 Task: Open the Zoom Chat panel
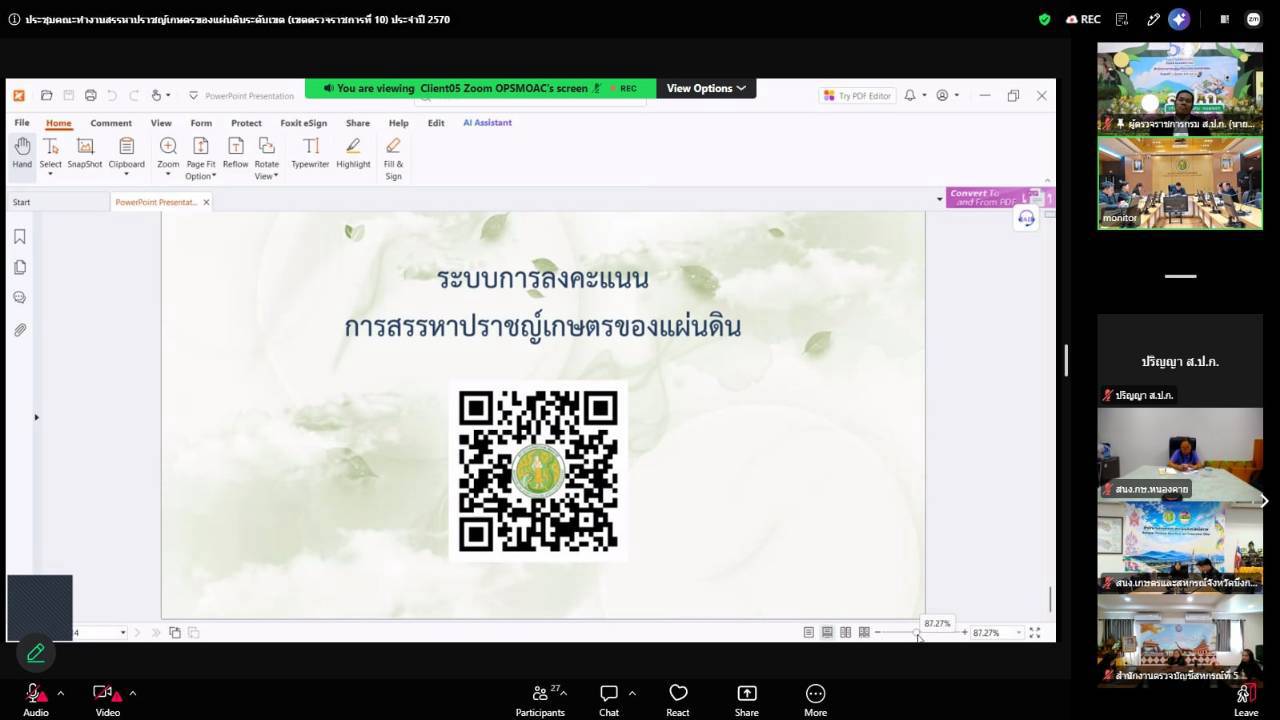tap(609, 699)
